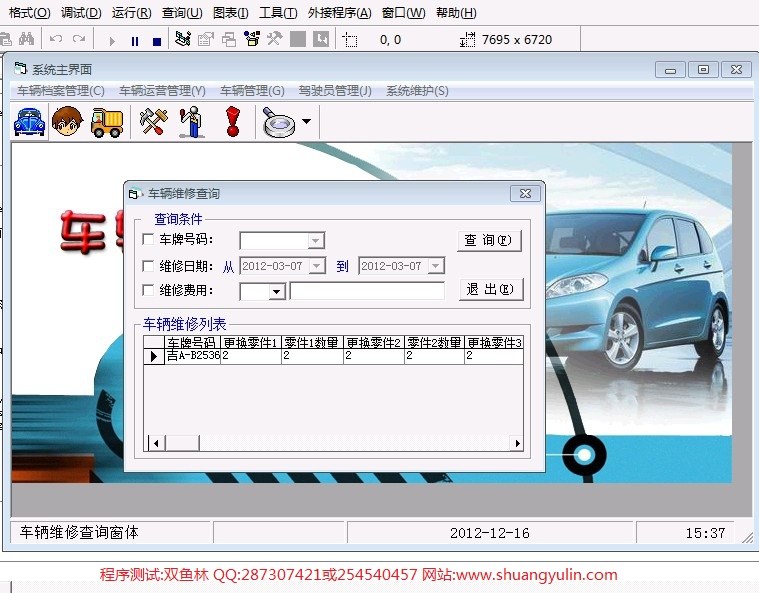Open the driver face icon

click(67, 122)
